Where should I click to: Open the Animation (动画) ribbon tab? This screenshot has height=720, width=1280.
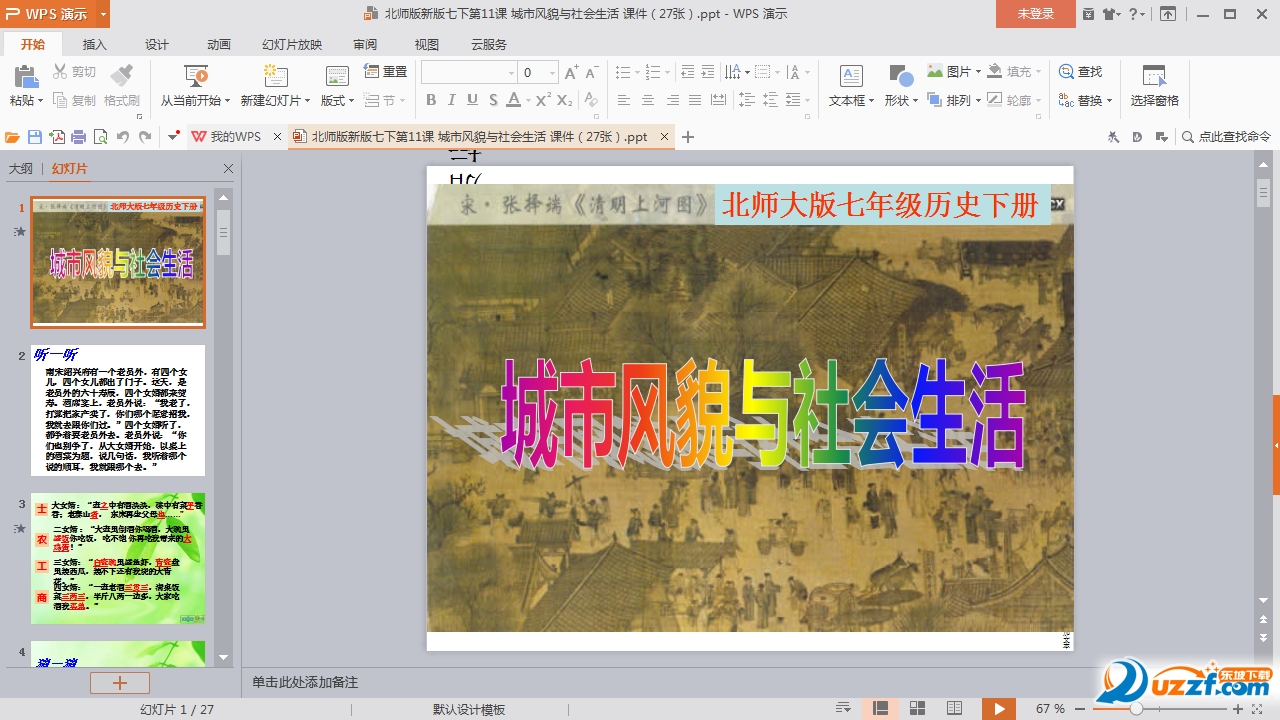coord(219,44)
